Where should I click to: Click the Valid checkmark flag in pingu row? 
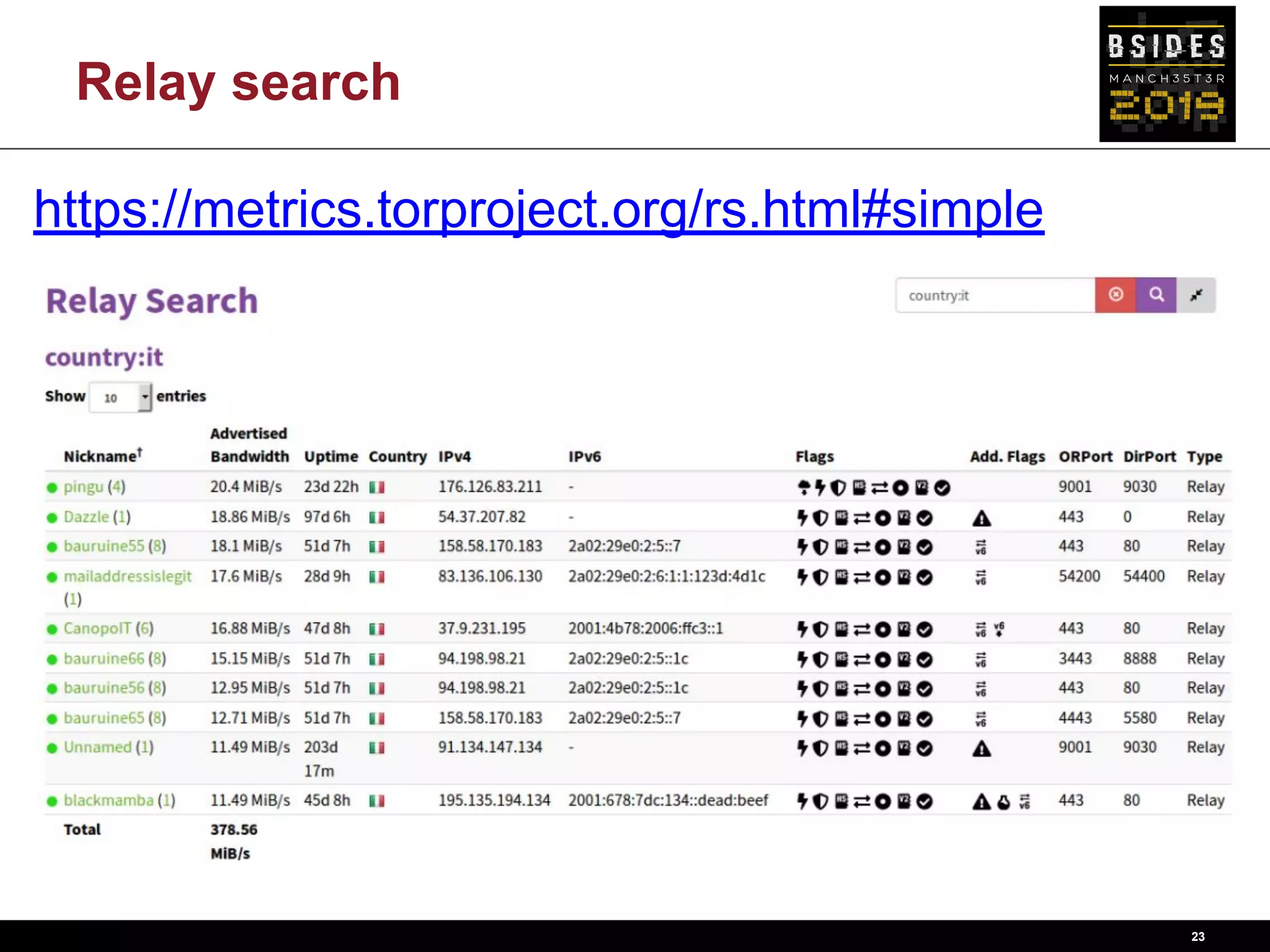[942, 488]
